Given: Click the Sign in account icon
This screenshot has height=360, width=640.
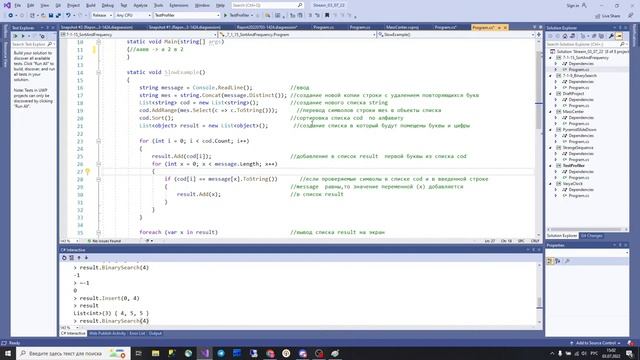Looking at the screenshot, I should 584,5.
